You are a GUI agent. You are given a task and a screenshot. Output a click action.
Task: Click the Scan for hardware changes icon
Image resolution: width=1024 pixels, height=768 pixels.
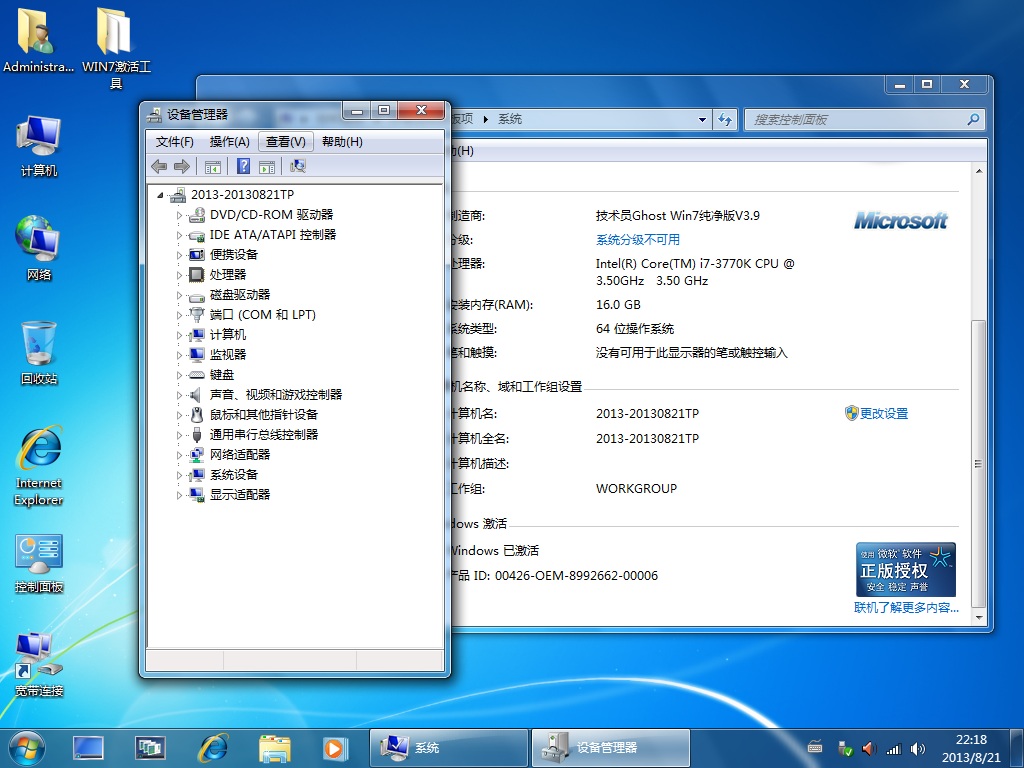(x=297, y=167)
